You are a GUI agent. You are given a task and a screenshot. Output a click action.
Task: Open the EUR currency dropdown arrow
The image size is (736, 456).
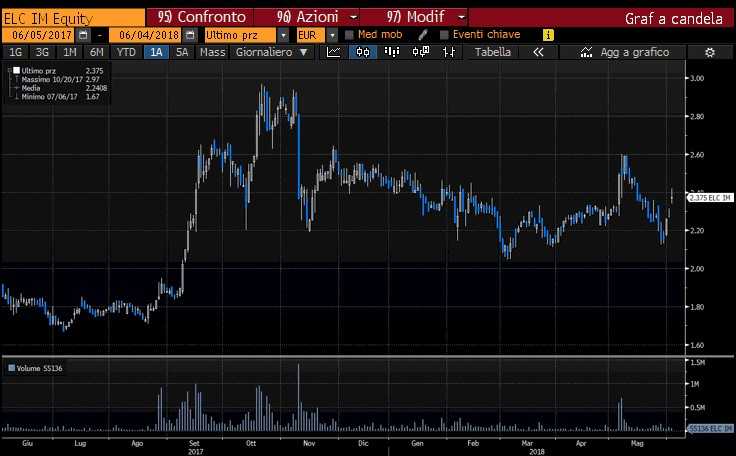click(x=332, y=35)
